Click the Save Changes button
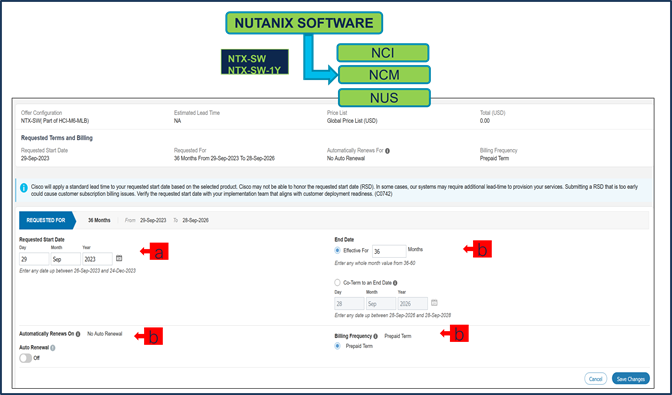672x395 pixels. 630,379
